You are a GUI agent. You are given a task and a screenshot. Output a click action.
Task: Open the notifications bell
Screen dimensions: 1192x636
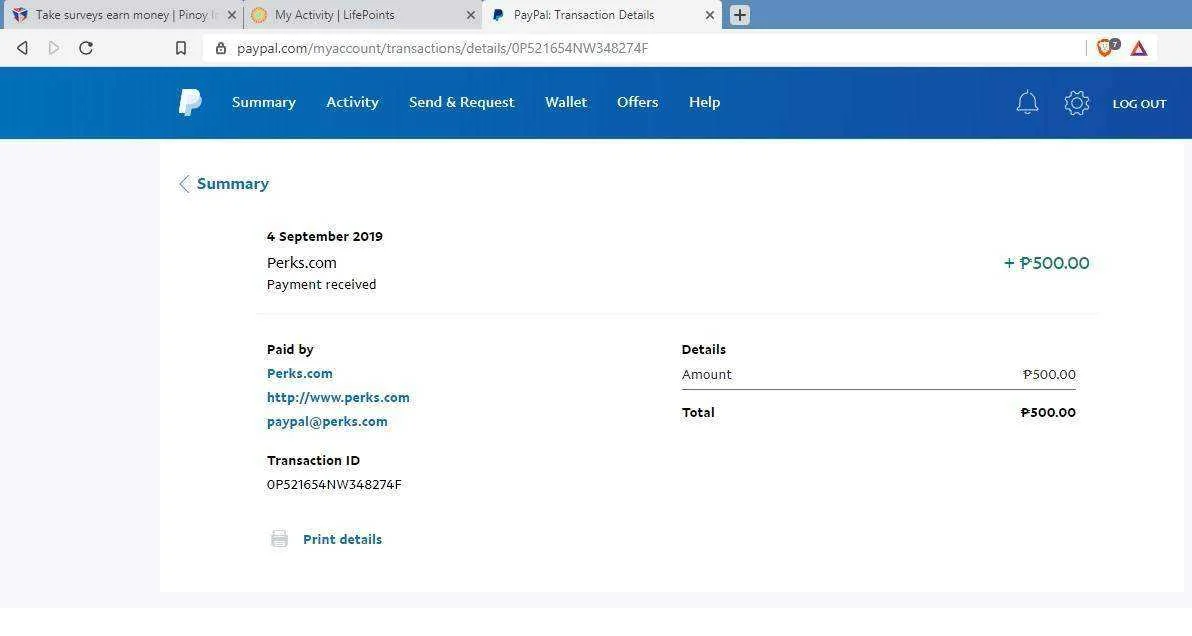[x=1027, y=103]
